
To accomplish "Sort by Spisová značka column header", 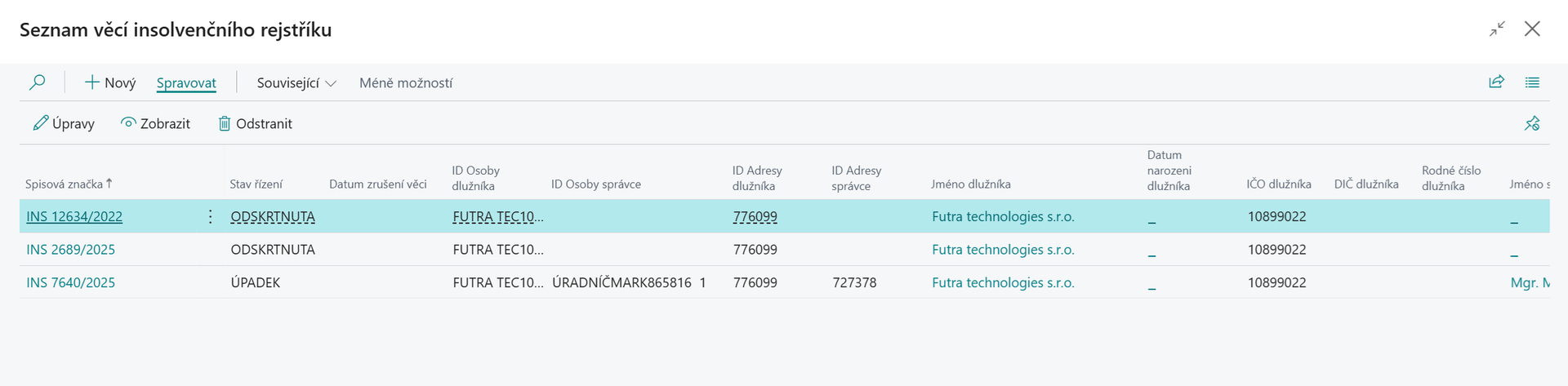I will click(65, 184).
